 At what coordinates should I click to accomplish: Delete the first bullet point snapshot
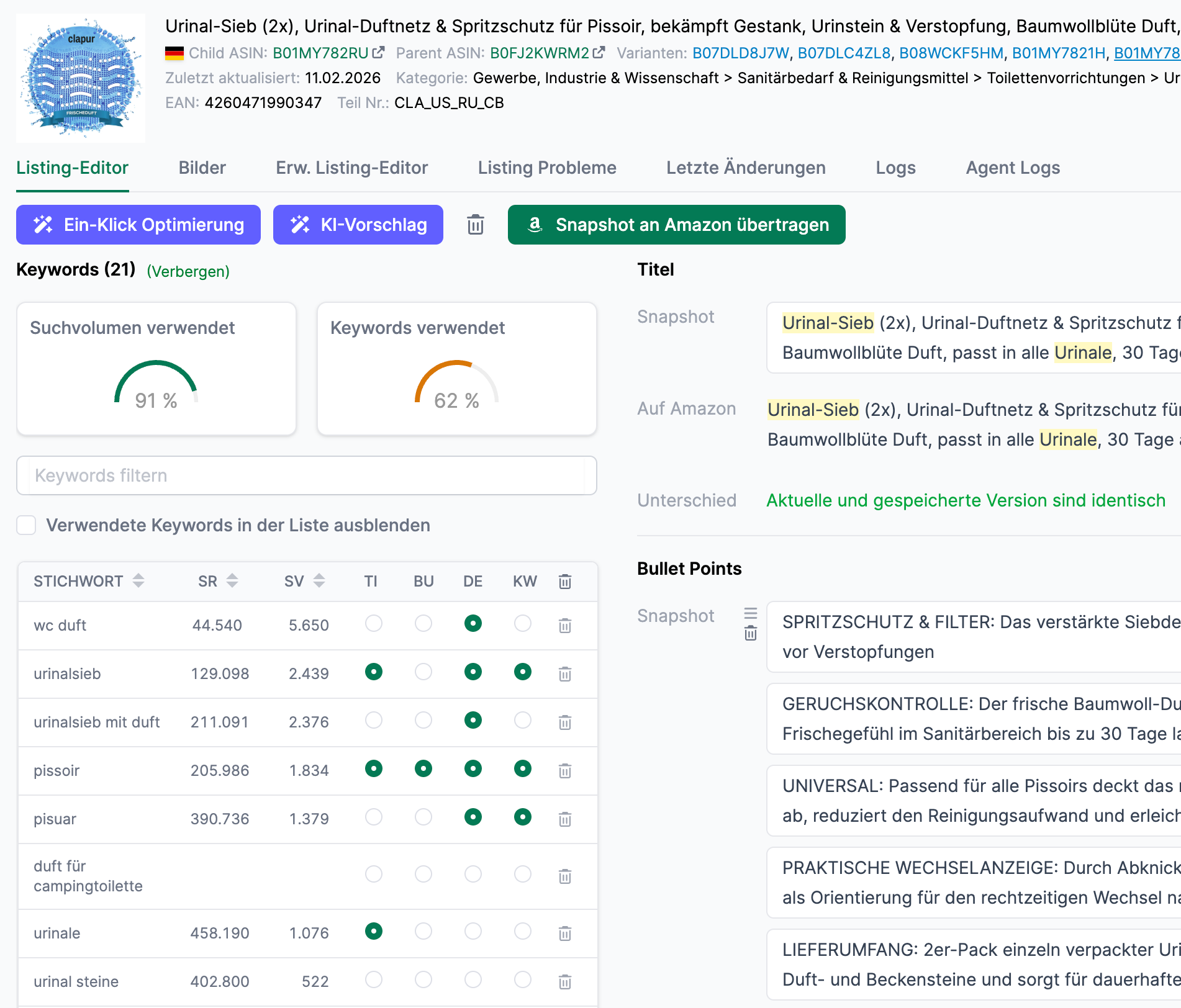pos(751,634)
